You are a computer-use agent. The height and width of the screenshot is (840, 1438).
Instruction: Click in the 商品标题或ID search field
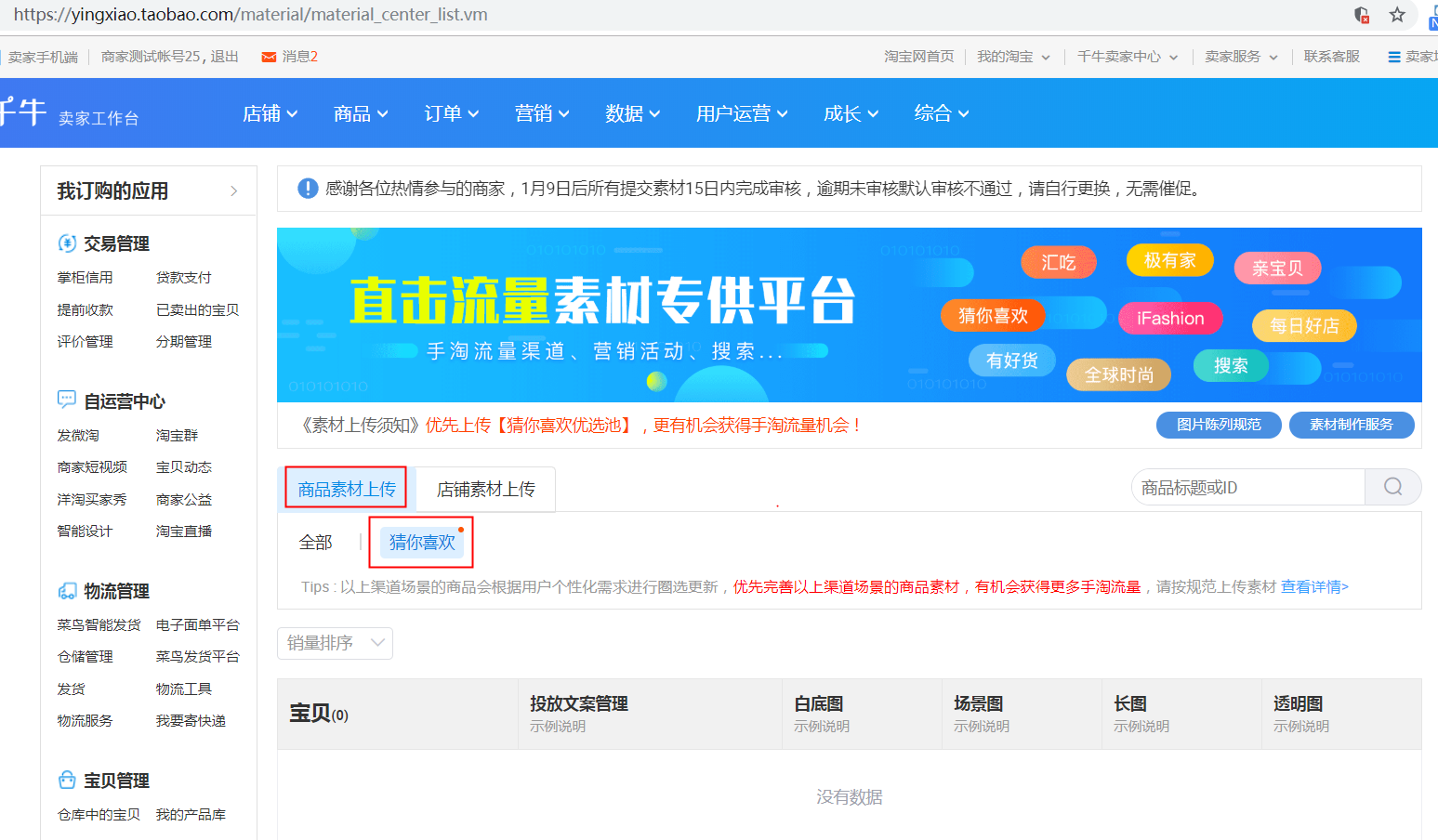tap(1248, 487)
